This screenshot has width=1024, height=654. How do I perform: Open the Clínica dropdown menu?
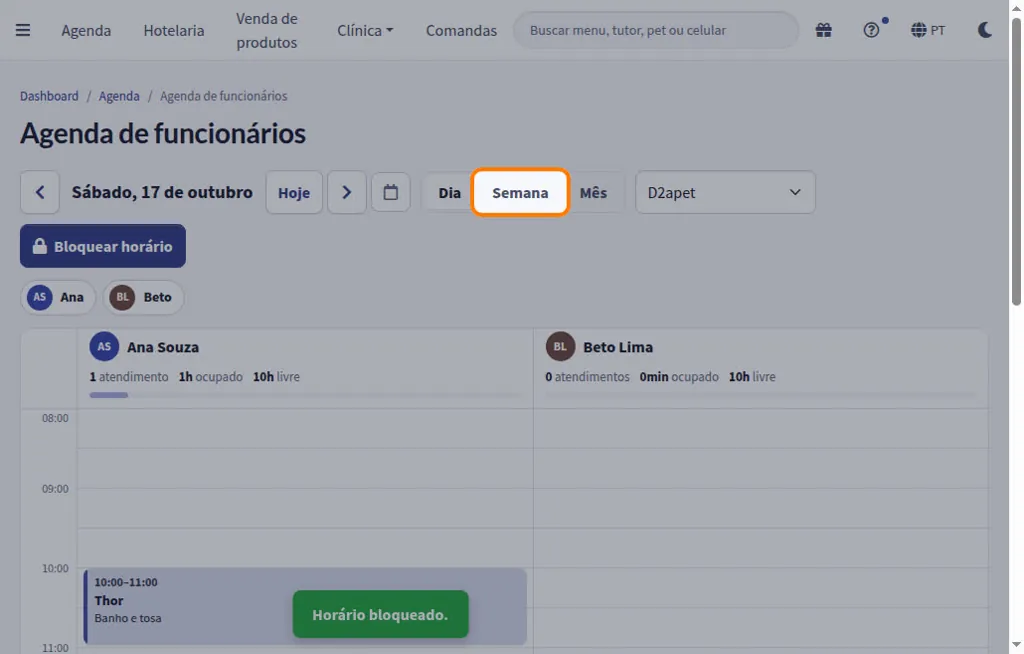tap(365, 31)
